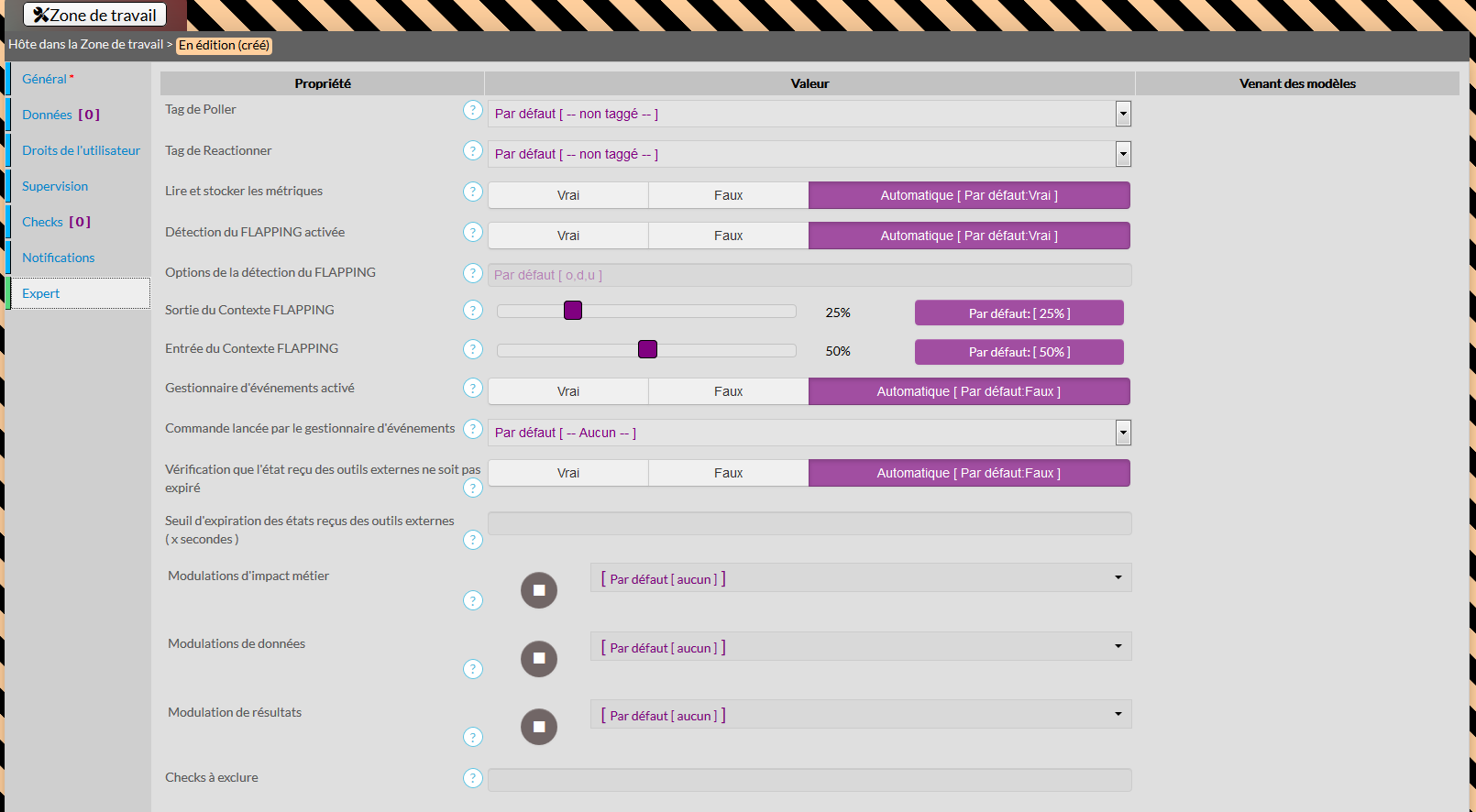Show help for Sortie du Contexte FLAPPING
The width and height of the screenshot is (1476, 812).
[x=472, y=311]
